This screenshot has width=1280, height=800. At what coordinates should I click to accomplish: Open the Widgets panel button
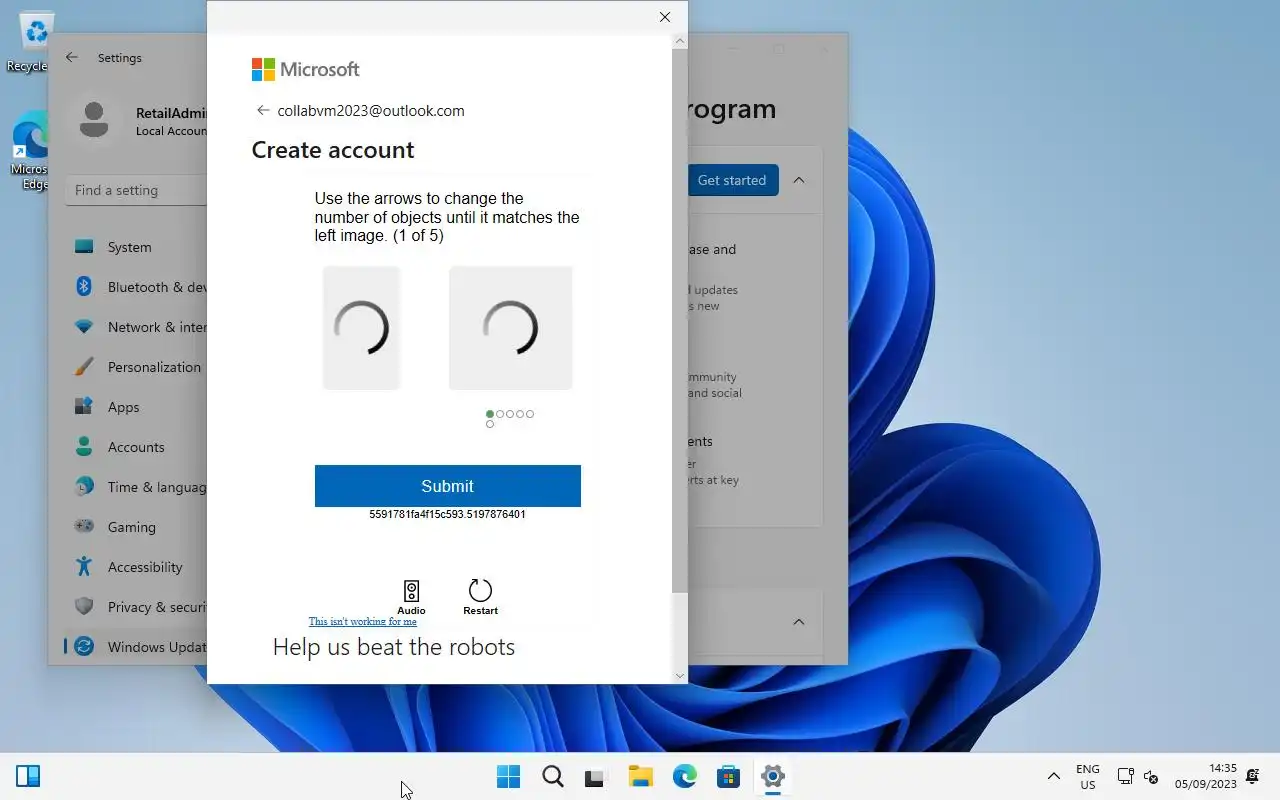point(28,776)
